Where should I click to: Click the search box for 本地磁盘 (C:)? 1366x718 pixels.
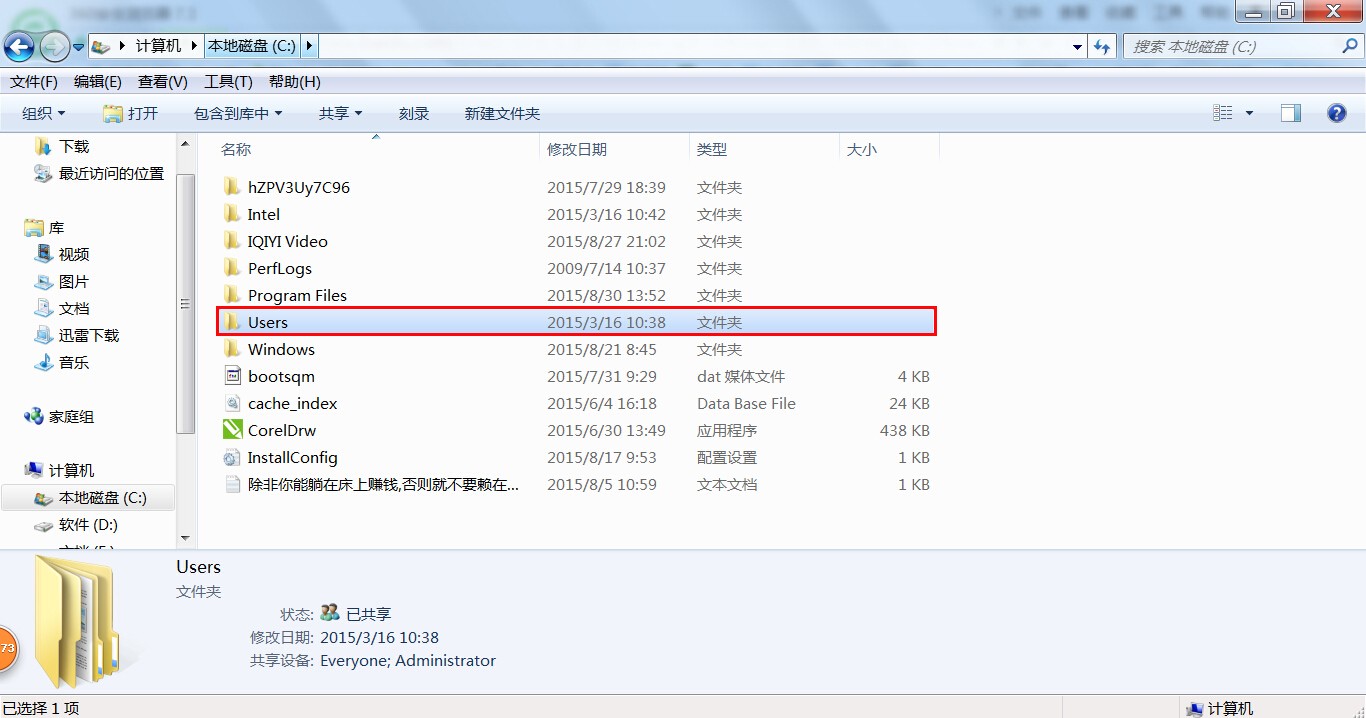[1235, 46]
